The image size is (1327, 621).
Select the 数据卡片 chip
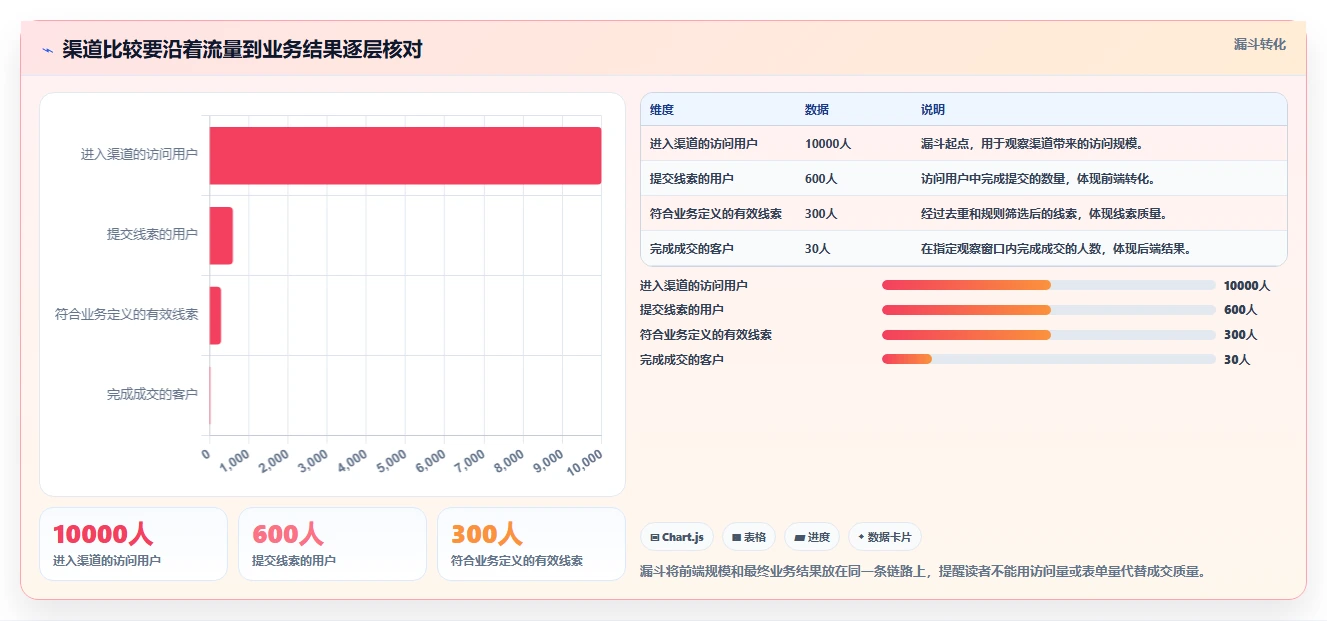[885, 537]
